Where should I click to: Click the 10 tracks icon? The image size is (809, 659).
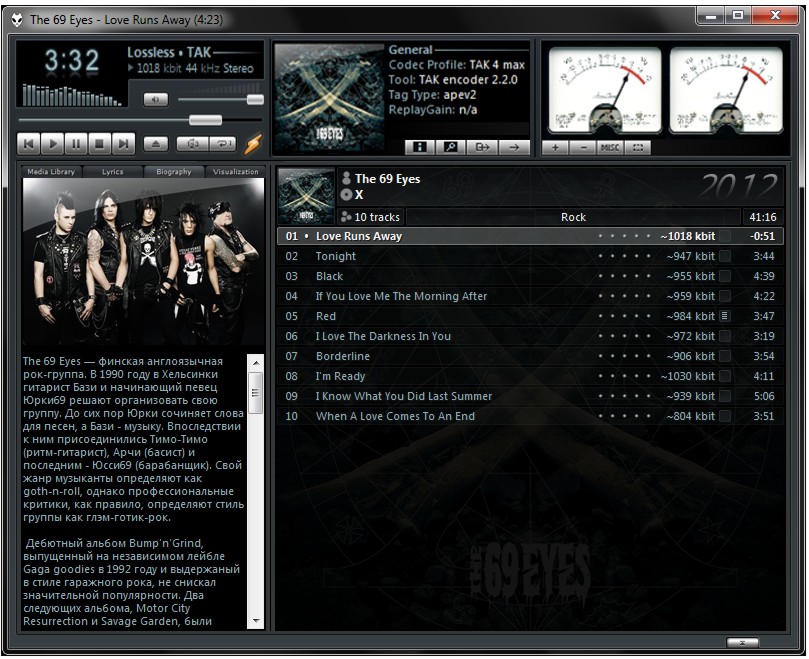click(x=346, y=217)
